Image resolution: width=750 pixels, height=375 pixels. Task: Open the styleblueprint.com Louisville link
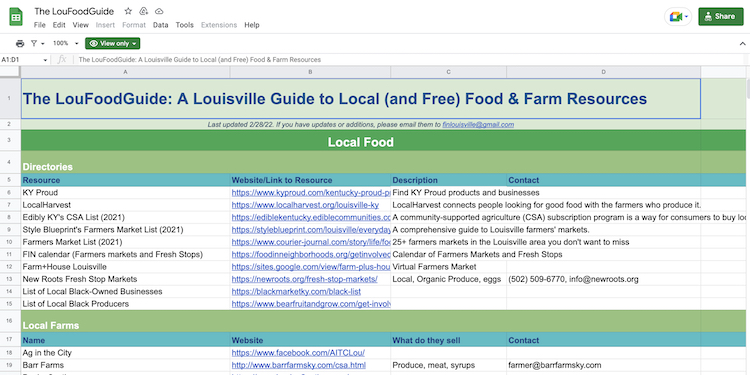pos(311,230)
